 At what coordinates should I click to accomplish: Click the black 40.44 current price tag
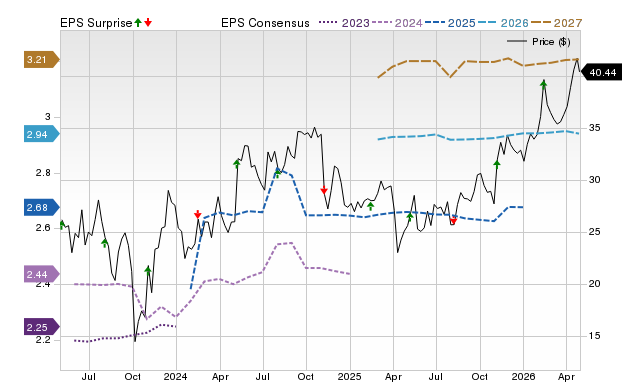601,72
